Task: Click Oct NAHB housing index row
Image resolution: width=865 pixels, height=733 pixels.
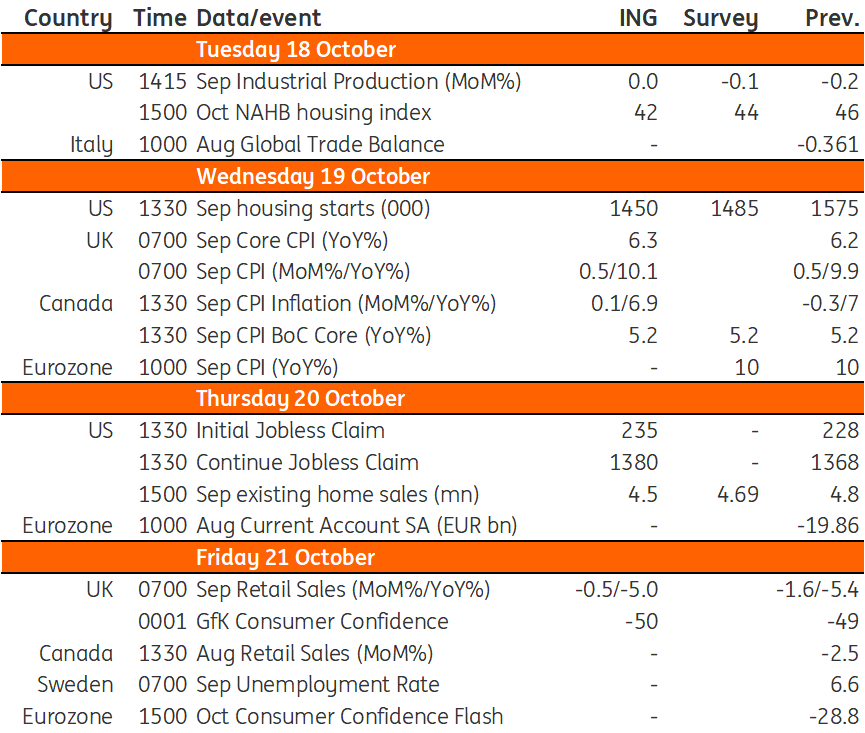Action: click(x=432, y=113)
